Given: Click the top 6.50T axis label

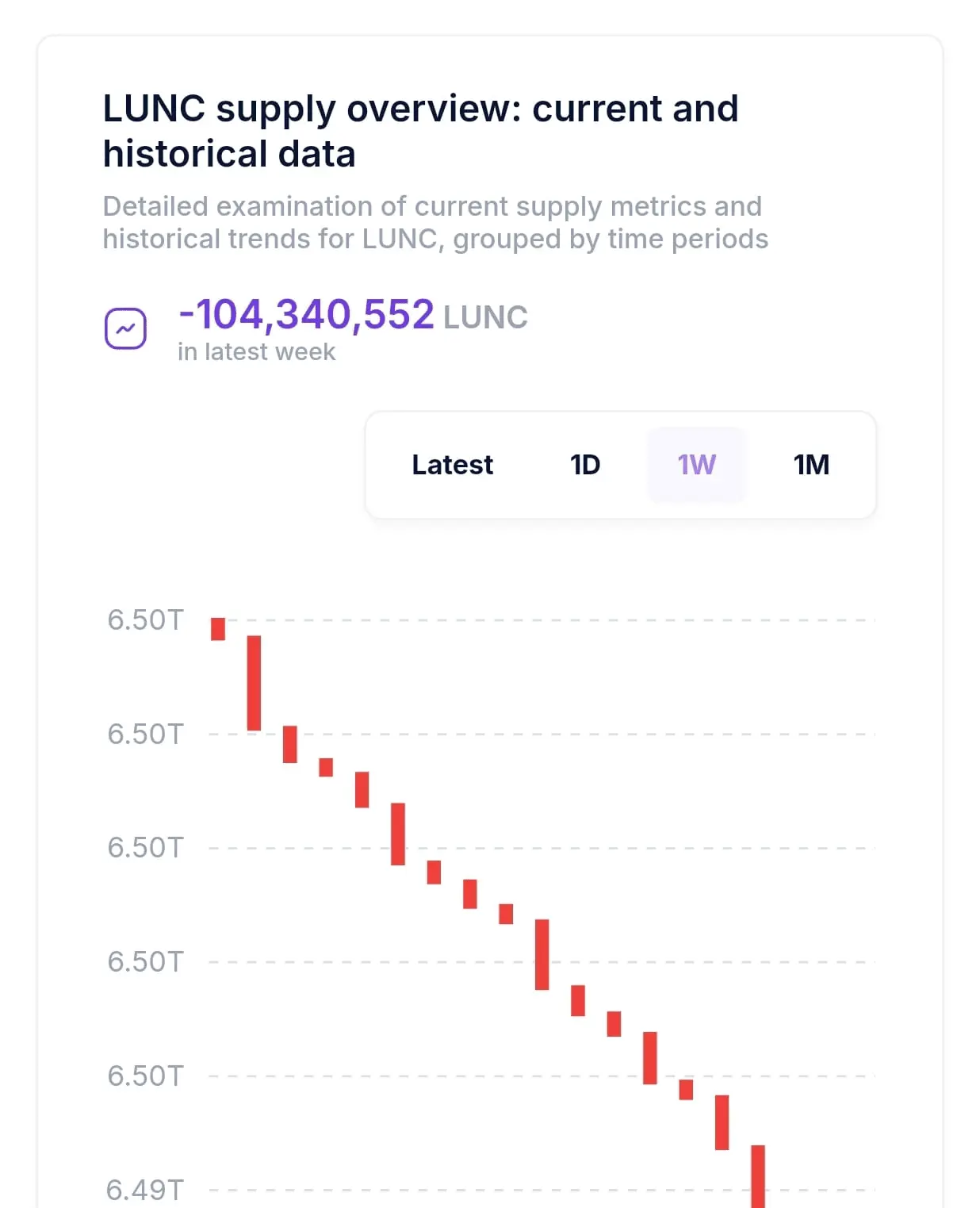Looking at the screenshot, I should tap(145, 619).
